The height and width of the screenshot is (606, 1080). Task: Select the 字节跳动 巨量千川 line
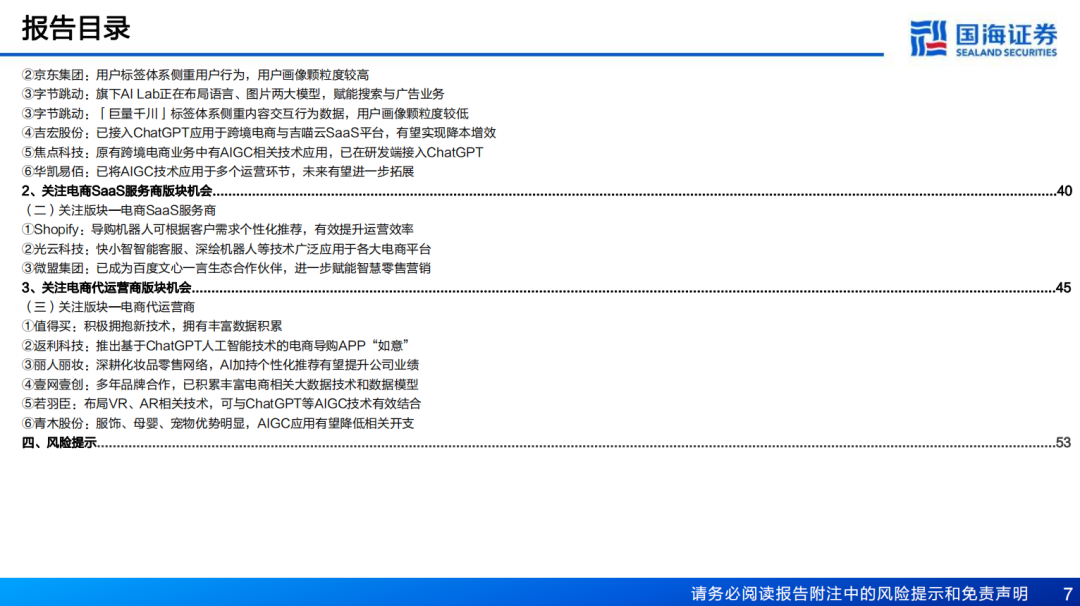coord(245,113)
